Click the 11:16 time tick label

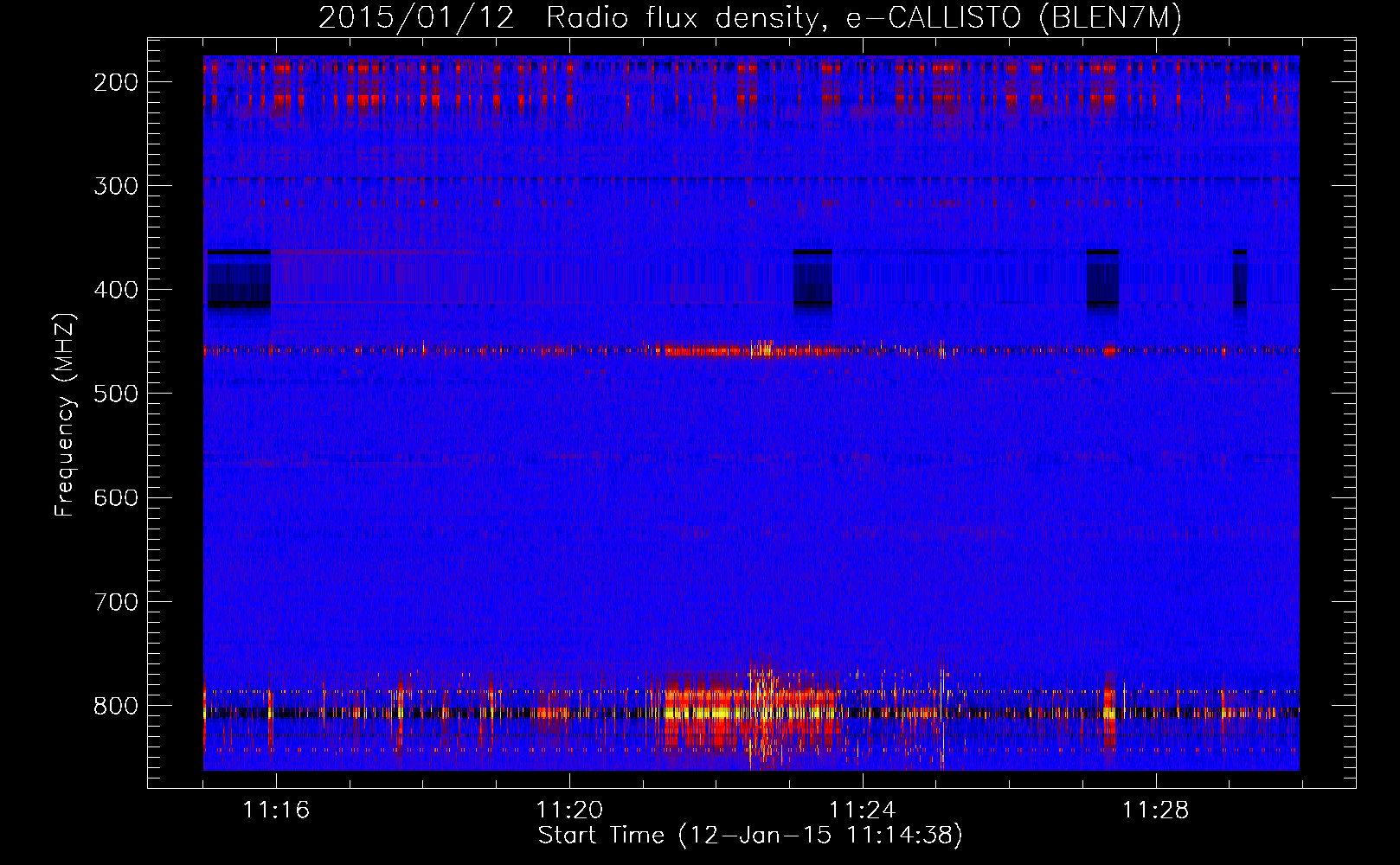[276, 810]
